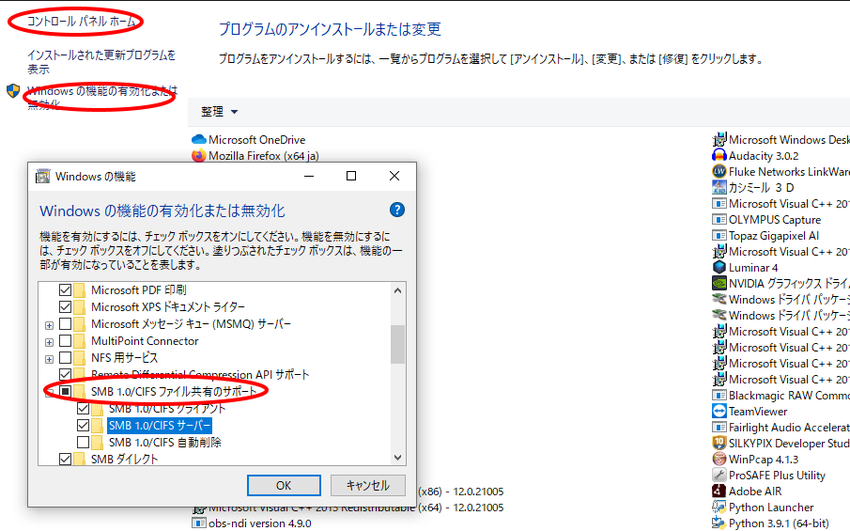Click the features list scroll down arrow
Screen dimensions: 850x531
pos(398,457)
